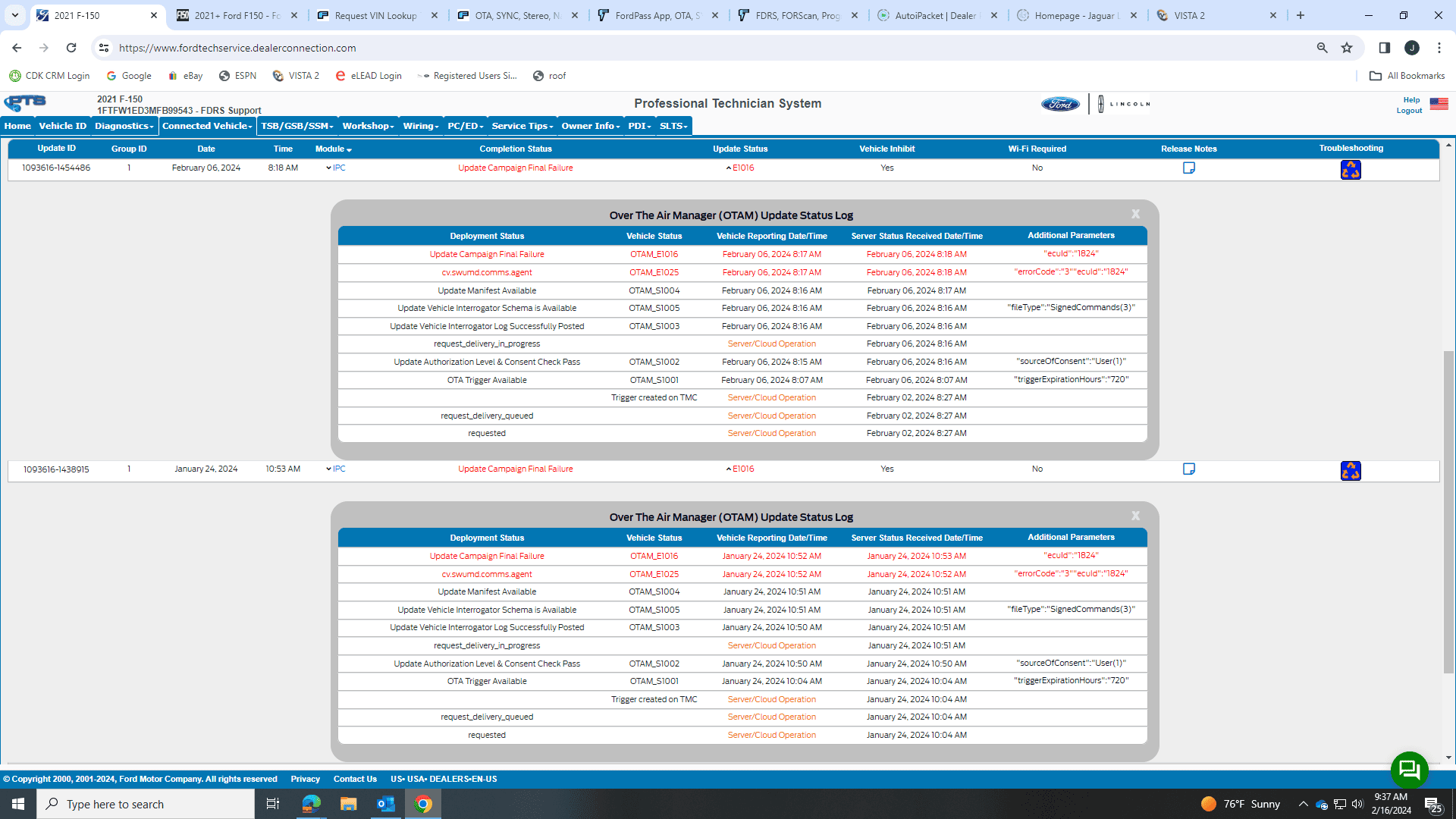This screenshot has width=1456, height=819.
Task: Expand the TSB/GSB/SSM menu
Action: (x=297, y=126)
